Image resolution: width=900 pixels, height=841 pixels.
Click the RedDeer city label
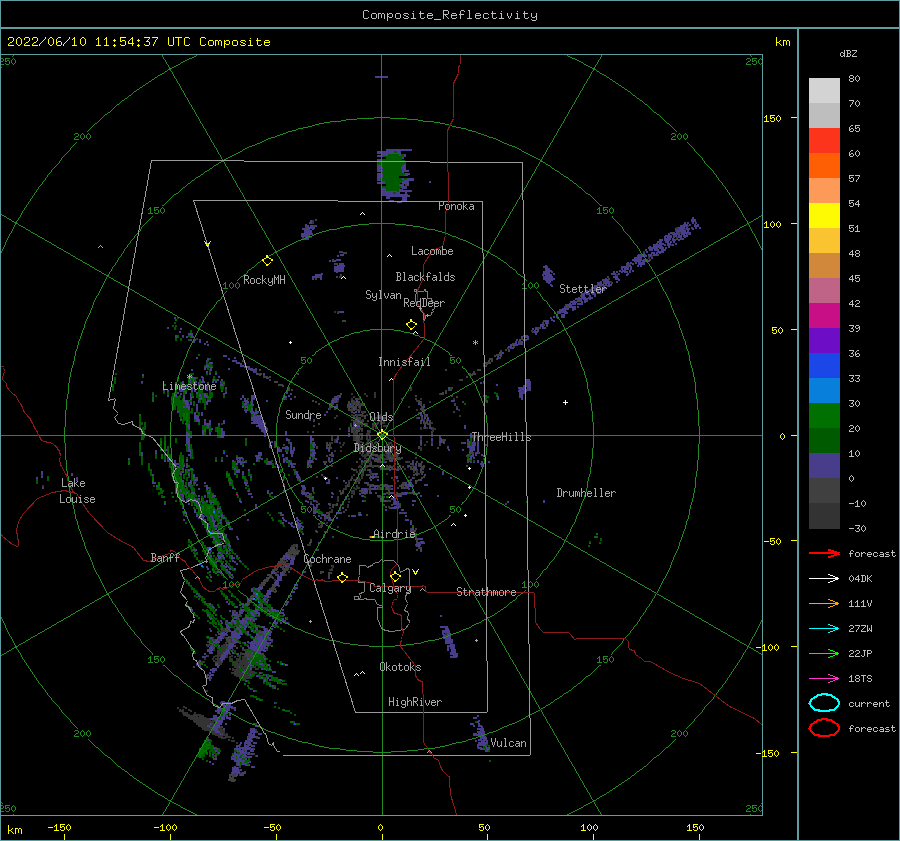point(424,303)
